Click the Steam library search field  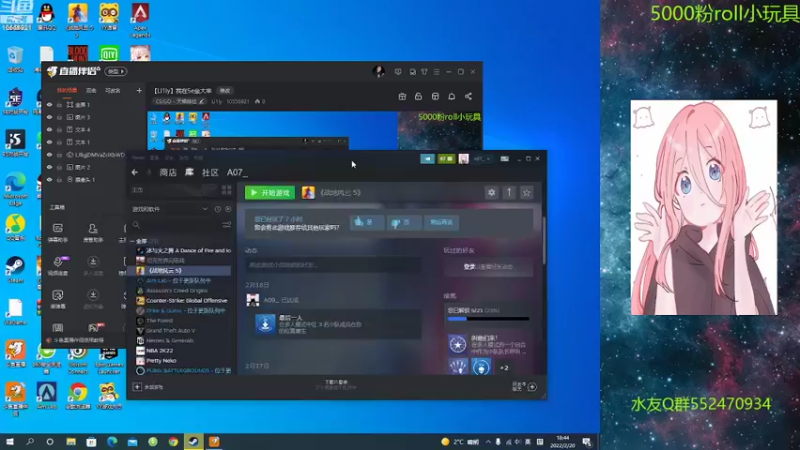coord(176,225)
